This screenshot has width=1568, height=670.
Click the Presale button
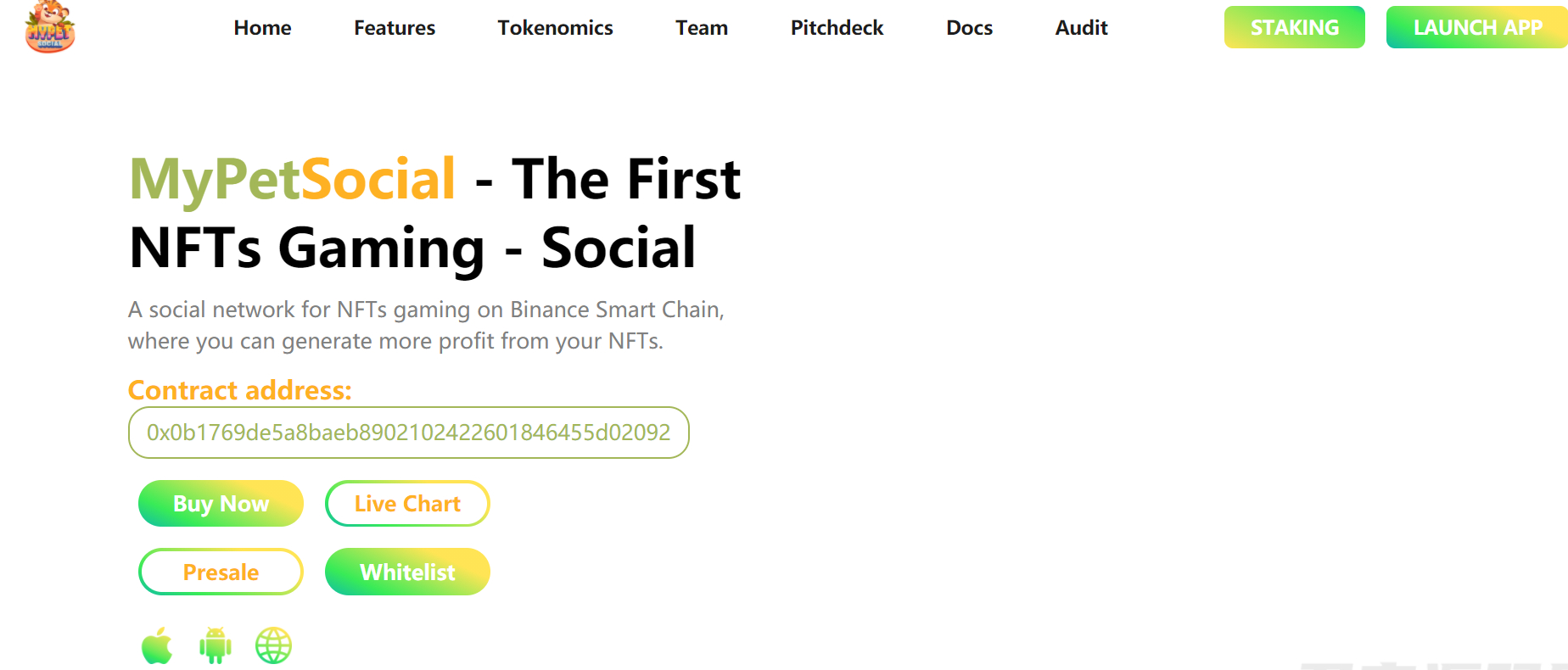[221, 572]
